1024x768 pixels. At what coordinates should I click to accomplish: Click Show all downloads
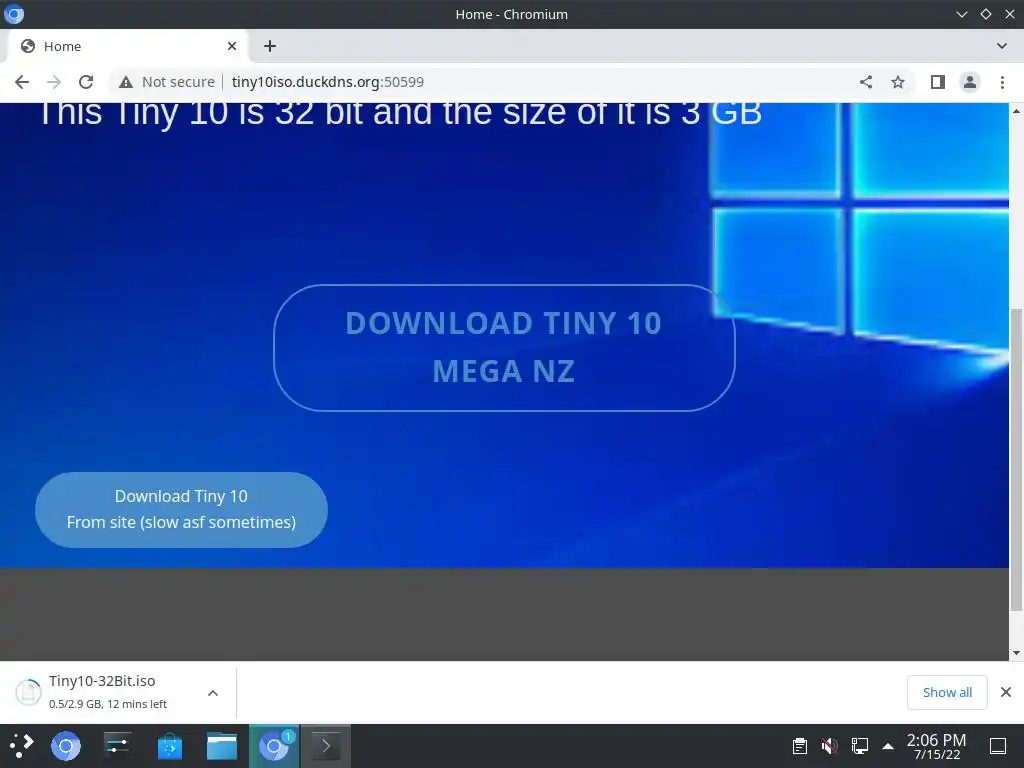pyautogui.click(x=947, y=692)
